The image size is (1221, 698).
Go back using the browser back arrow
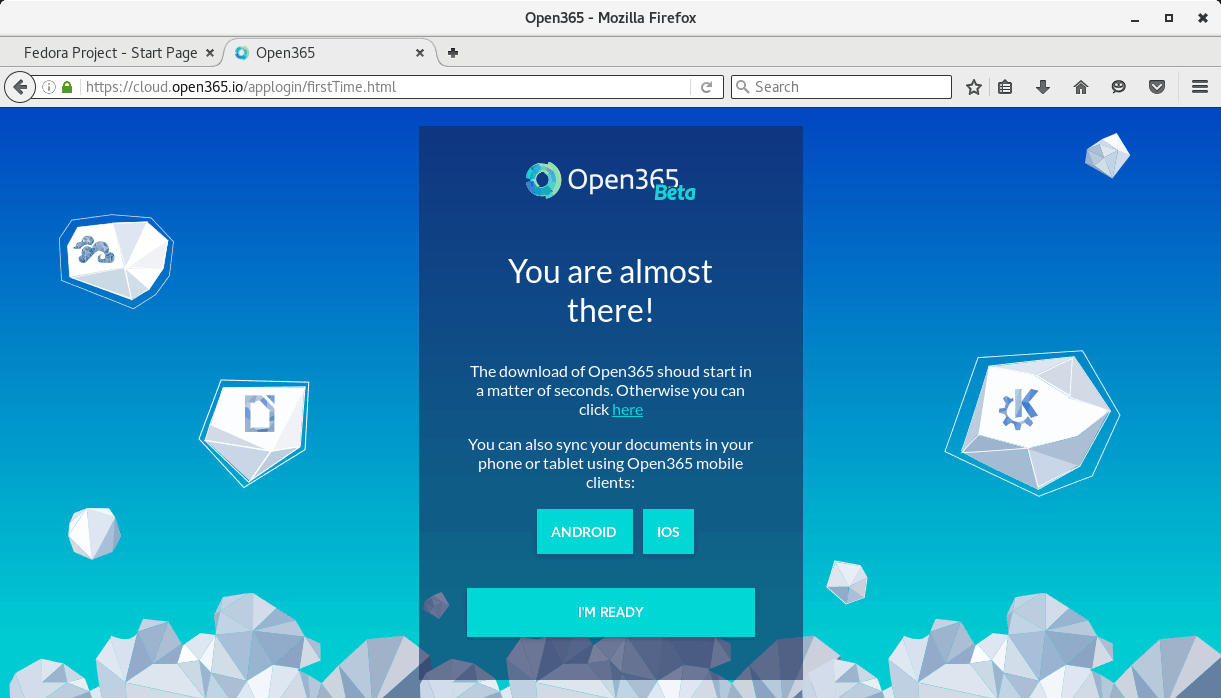click(20, 87)
